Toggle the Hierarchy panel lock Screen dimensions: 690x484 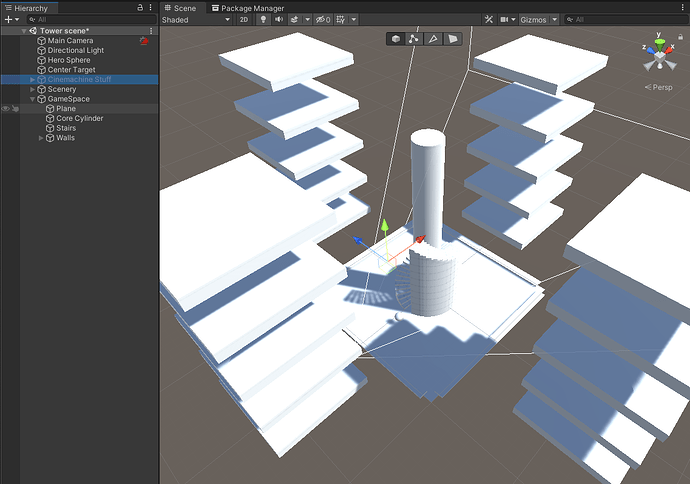point(140,7)
